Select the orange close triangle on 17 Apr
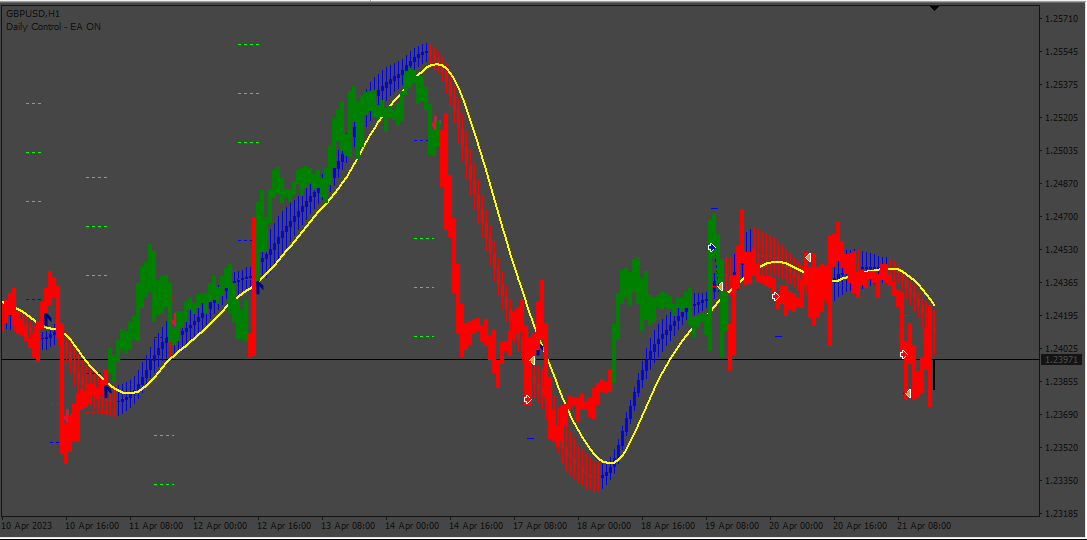1087x540 pixels. (x=532, y=360)
